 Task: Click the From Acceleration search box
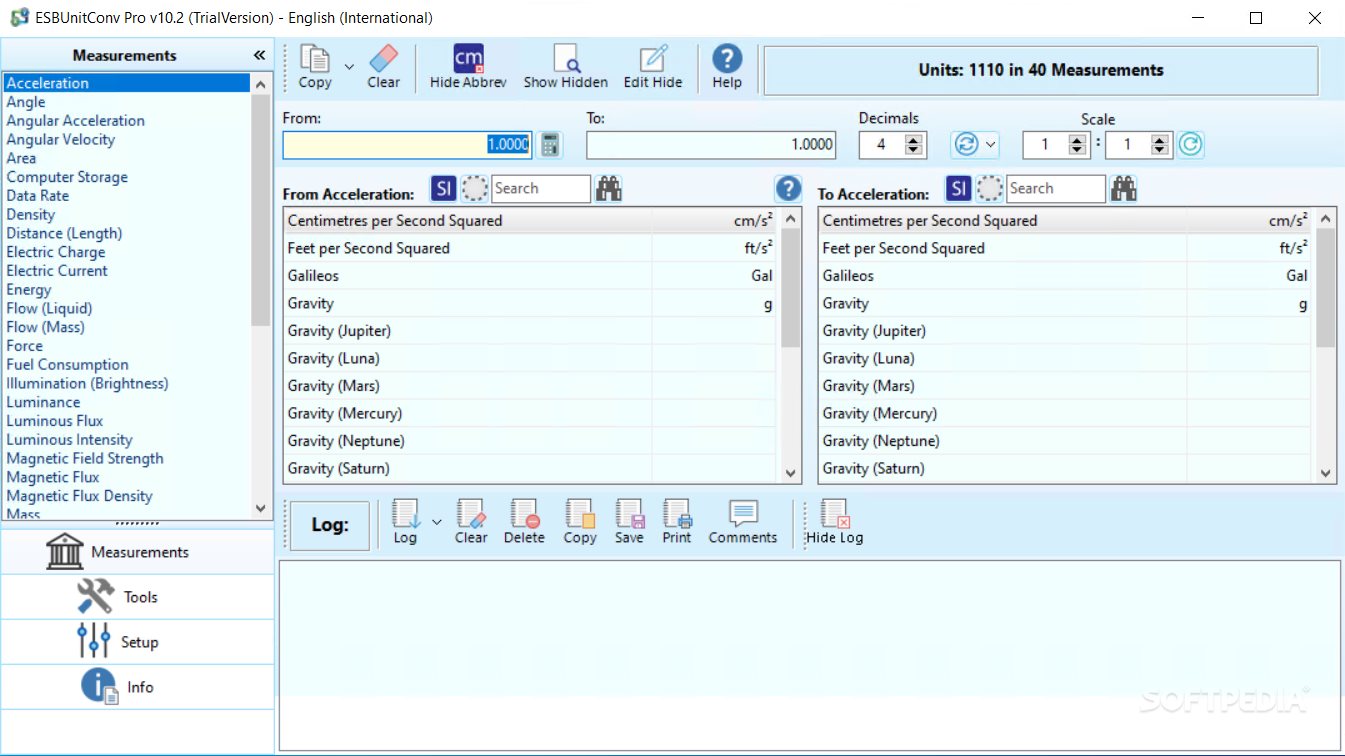[540, 188]
